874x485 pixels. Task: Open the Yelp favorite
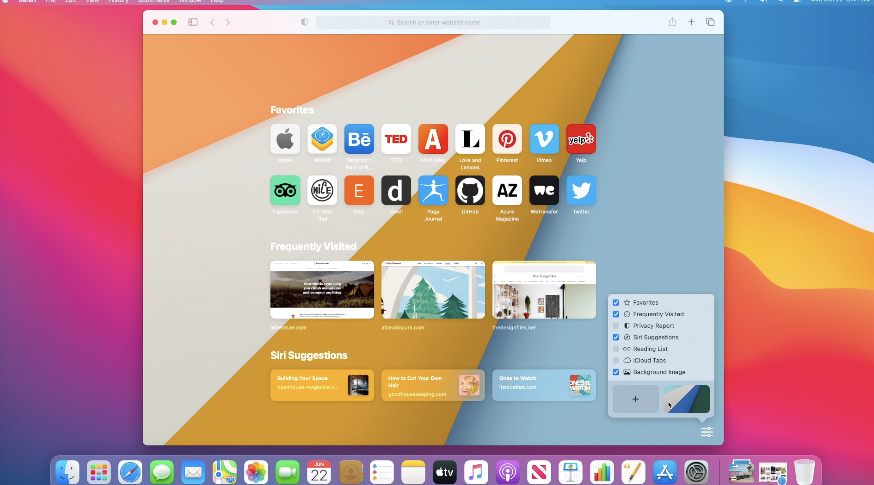(581, 139)
